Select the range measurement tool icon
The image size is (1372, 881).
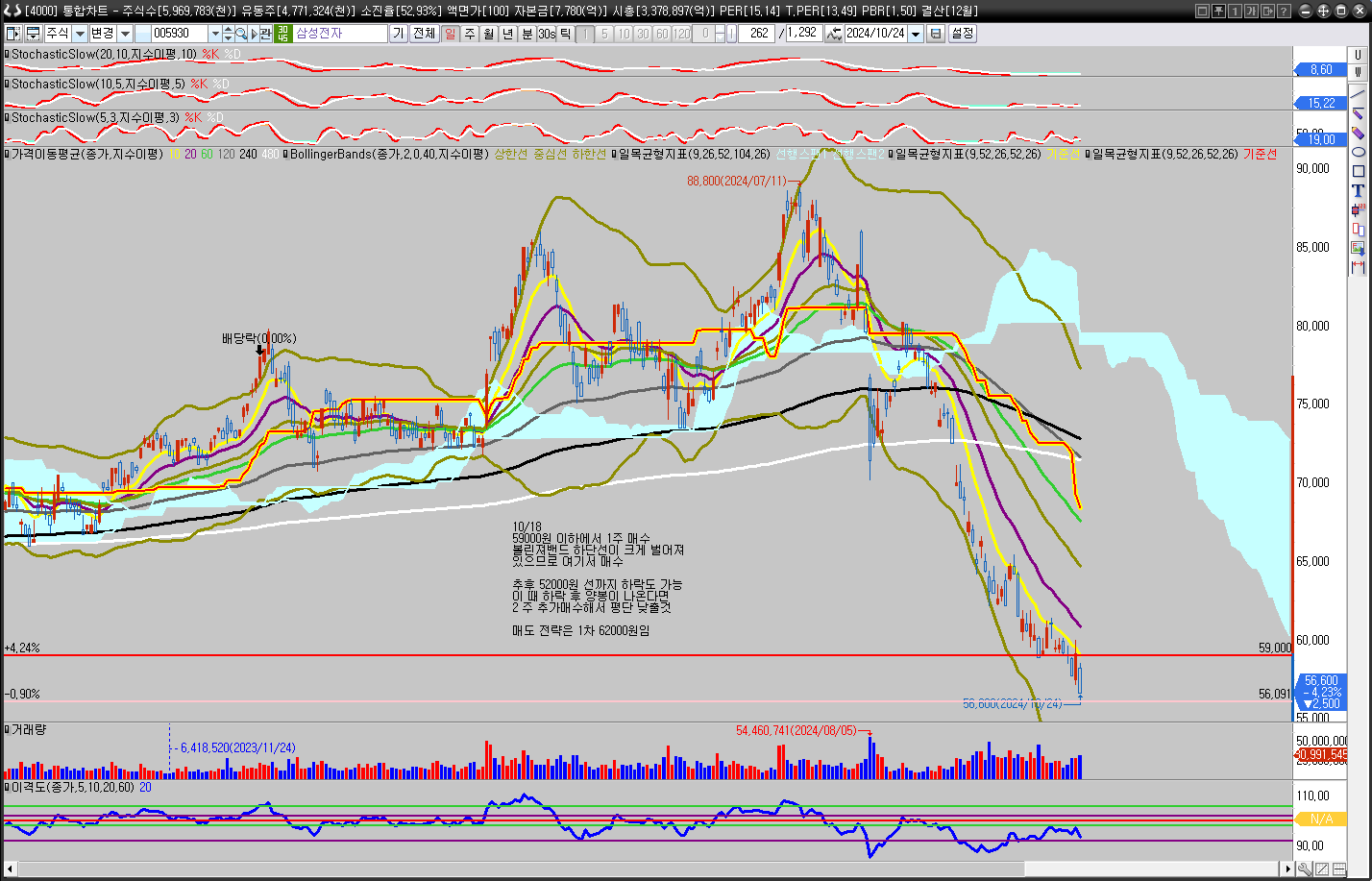[1358, 266]
